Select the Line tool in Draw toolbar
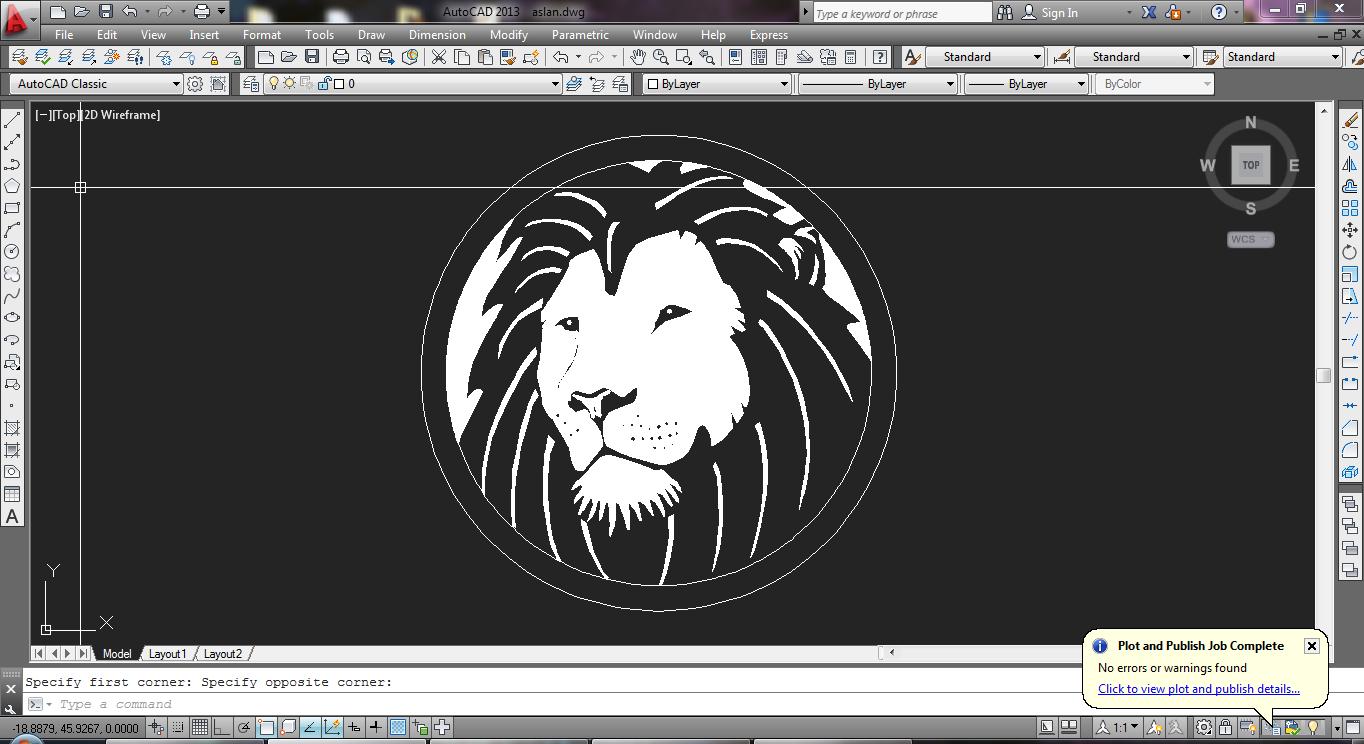Screen dimensions: 1364x744 (x=12, y=120)
